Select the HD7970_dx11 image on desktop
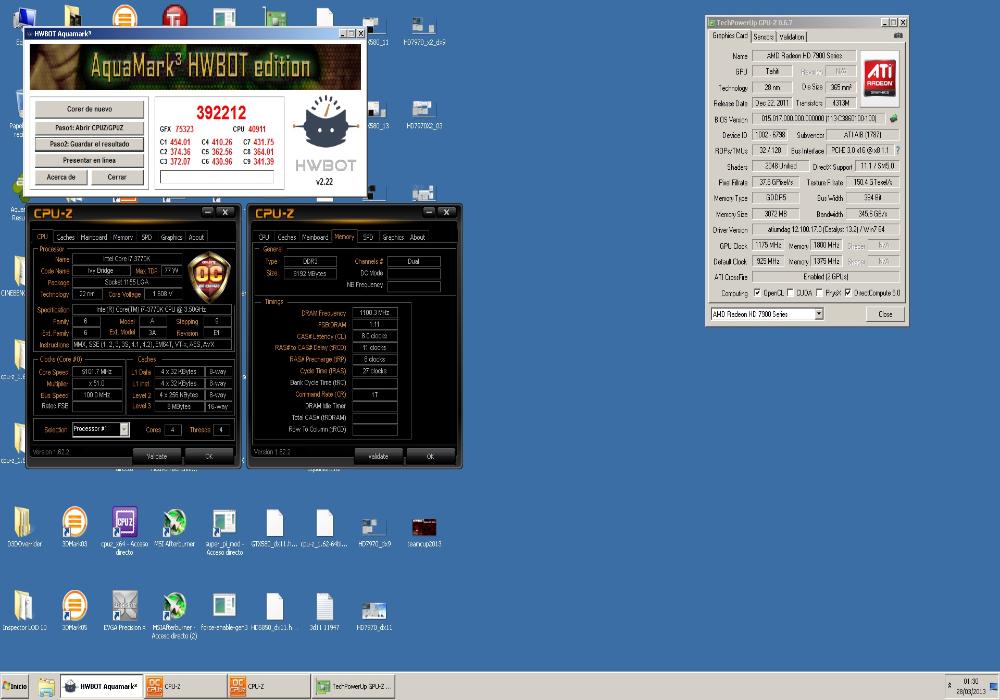Screen dimensions: 1000x700 point(374,614)
